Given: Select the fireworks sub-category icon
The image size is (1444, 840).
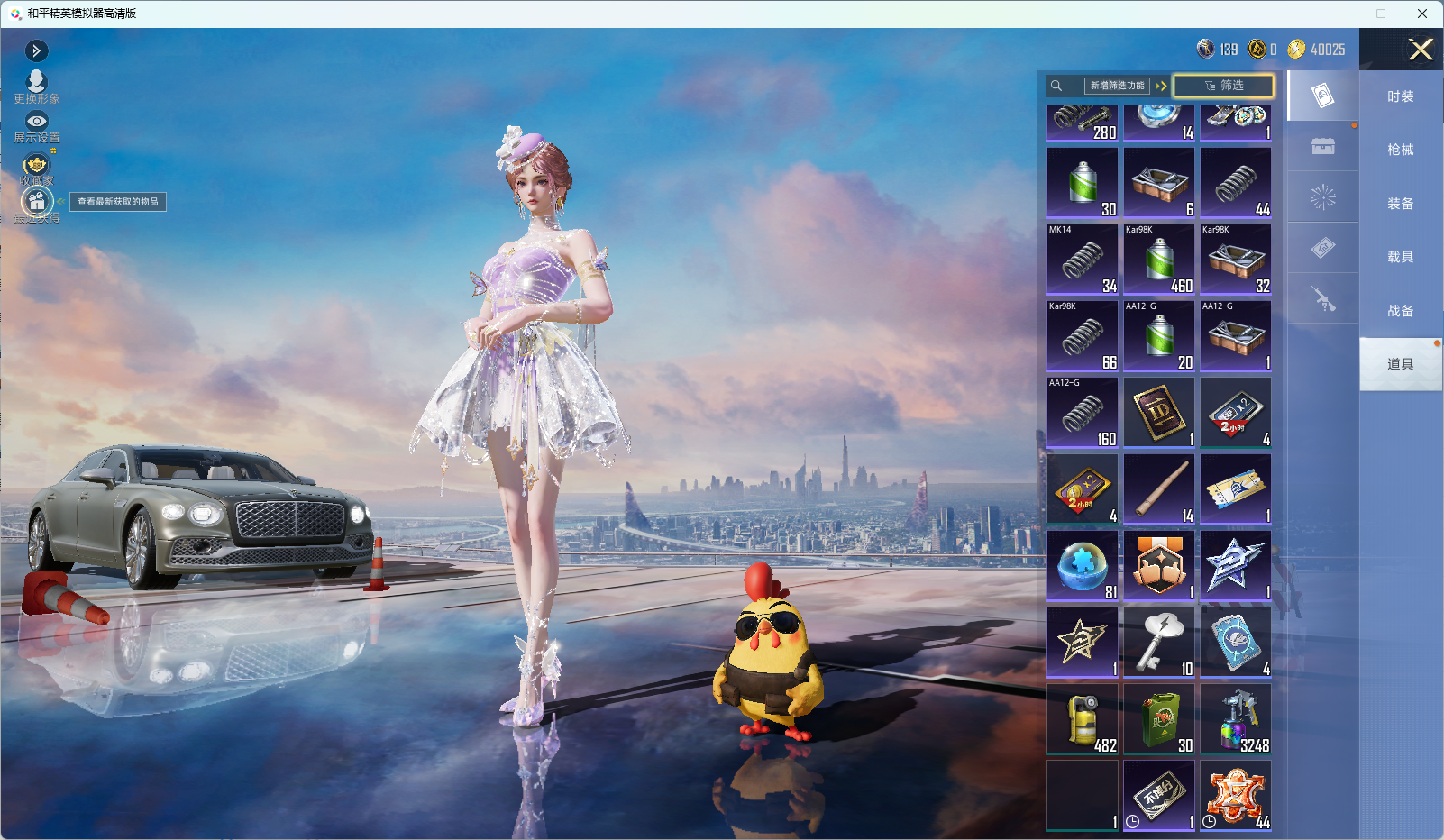Looking at the screenshot, I should coord(1322,196).
